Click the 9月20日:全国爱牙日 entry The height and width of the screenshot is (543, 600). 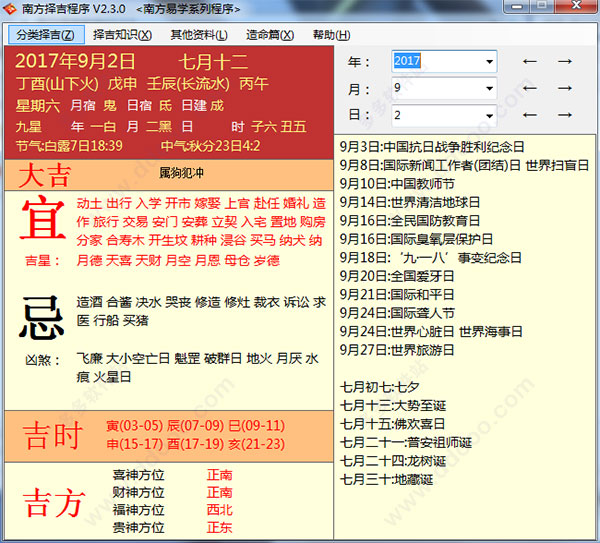(397, 276)
